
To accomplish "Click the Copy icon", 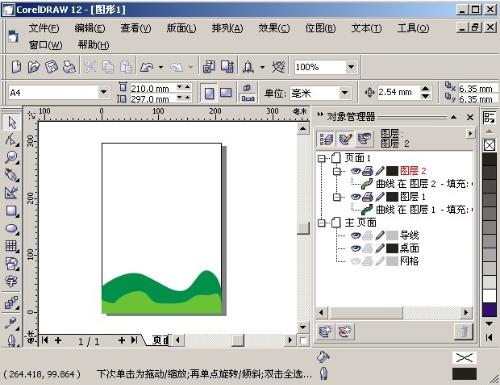I will 108,67.
